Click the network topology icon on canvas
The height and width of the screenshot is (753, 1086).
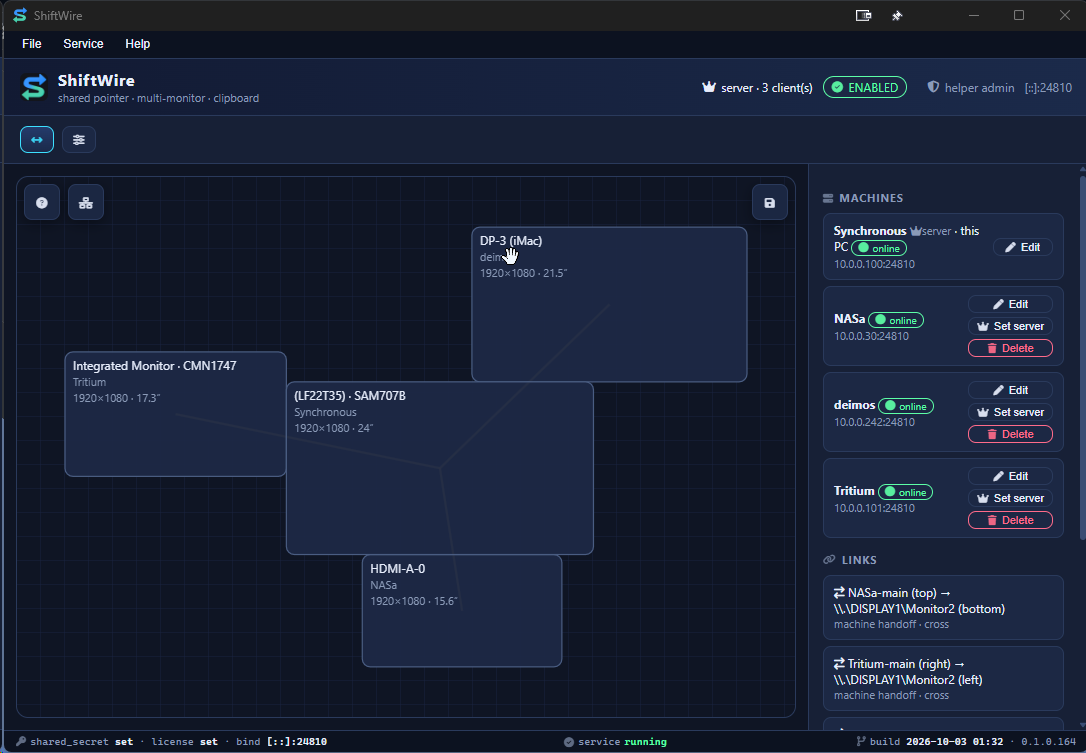point(86,202)
